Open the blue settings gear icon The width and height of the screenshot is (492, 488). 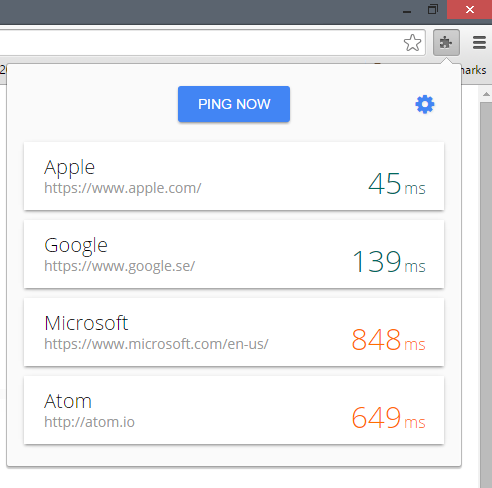(x=425, y=104)
